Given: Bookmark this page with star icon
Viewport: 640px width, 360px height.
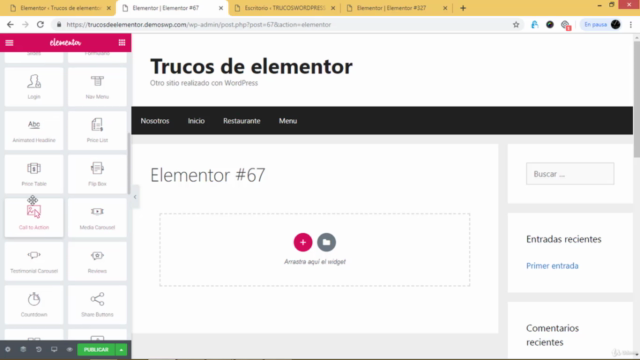Looking at the screenshot, I should coord(516,24).
